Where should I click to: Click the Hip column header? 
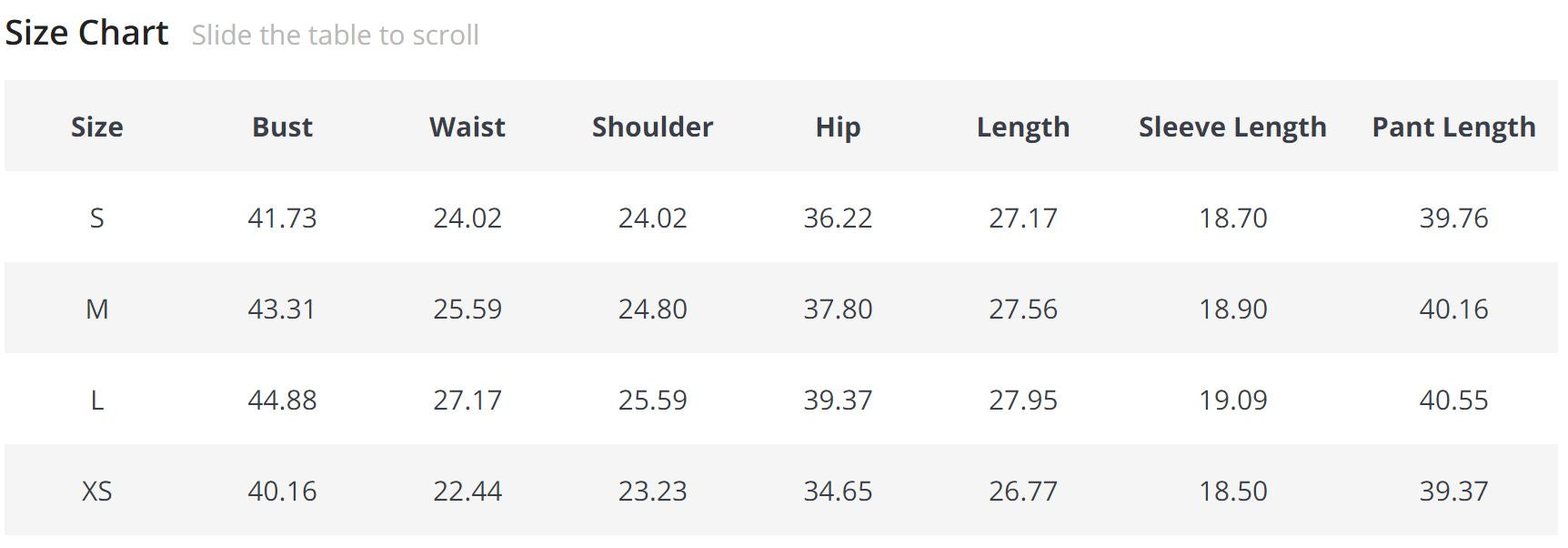click(x=838, y=127)
